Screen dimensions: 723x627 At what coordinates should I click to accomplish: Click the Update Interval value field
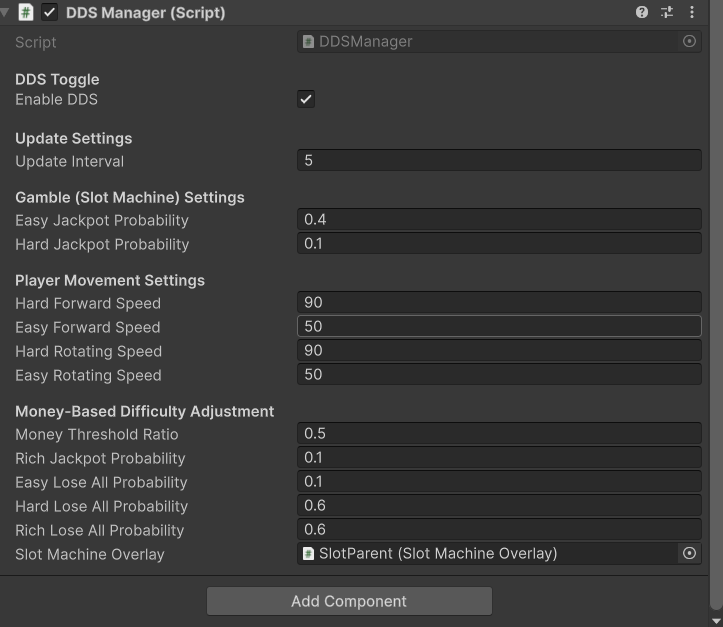499,161
